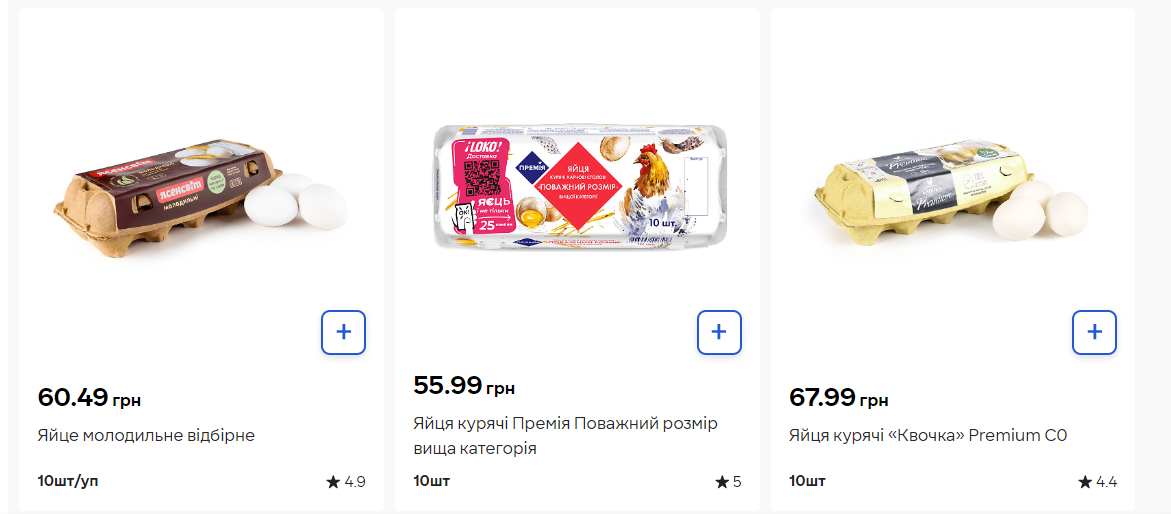Add Квочка Premium C0 eggs to cart
The width and height of the screenshot is (1171, 514).
[x=1094, y=332]
